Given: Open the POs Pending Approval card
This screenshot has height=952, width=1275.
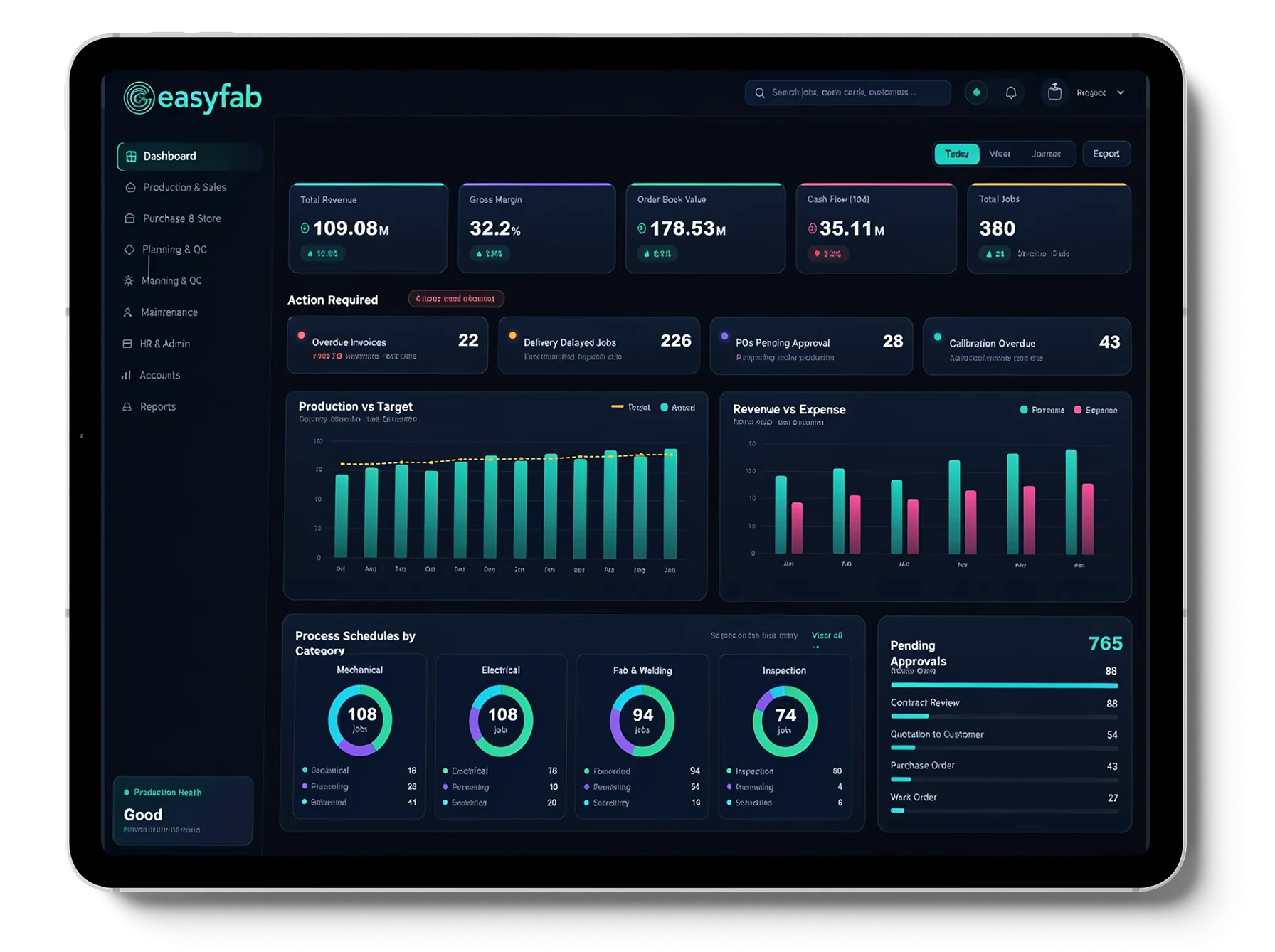Looking at the screenshot, I should pyautogui.click(x=812, y=346).
